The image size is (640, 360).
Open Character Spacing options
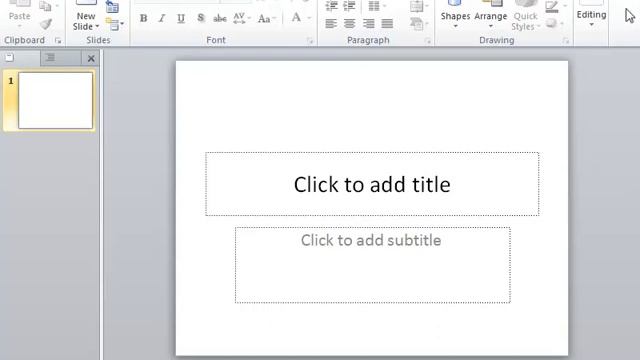coord(242,18)
